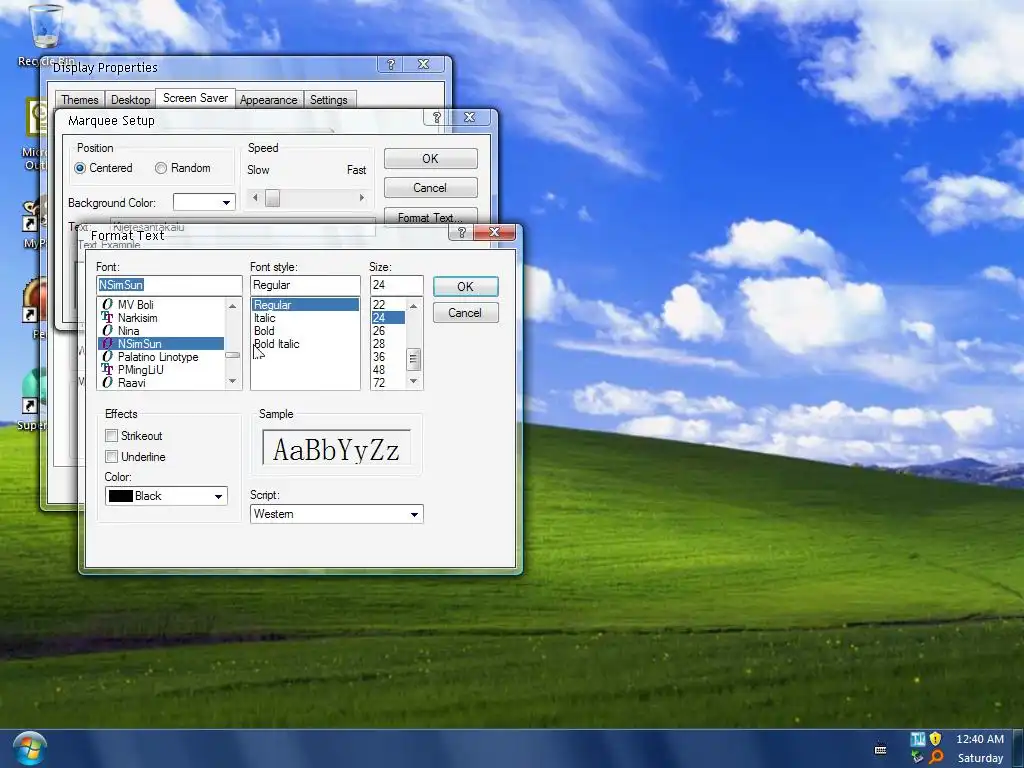Click the Font style input field
Screen dimensions: 1024x768
point(305,285)
